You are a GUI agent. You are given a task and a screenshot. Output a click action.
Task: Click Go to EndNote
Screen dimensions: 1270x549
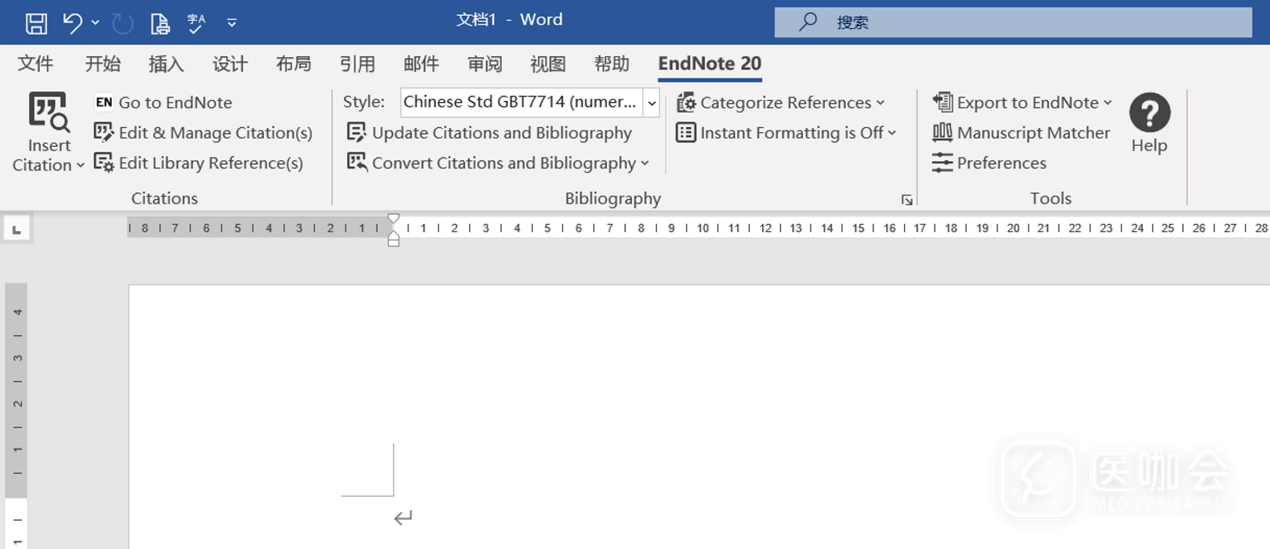(163, 102)
